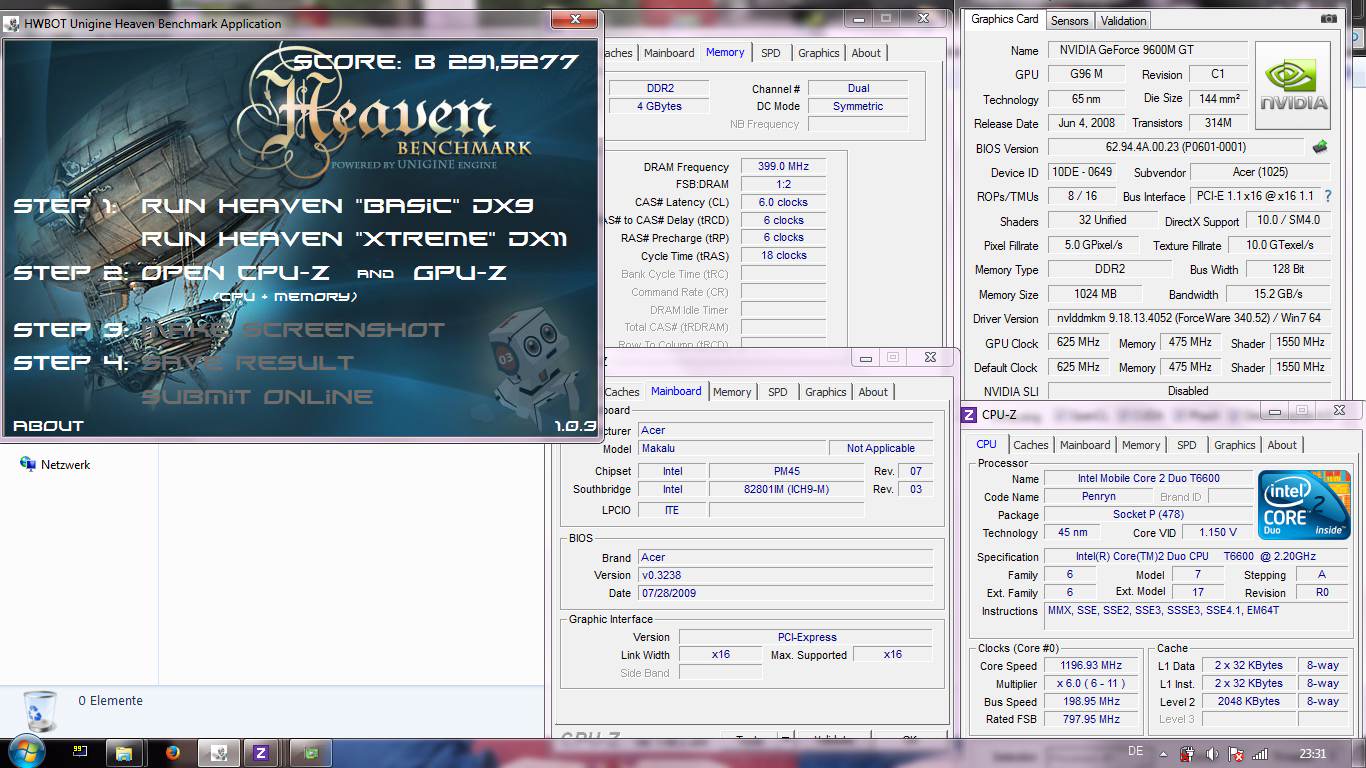Run Heaven "Basic" DX9 benchmark
The image size is (1366, 768).
tap(337, 205)
